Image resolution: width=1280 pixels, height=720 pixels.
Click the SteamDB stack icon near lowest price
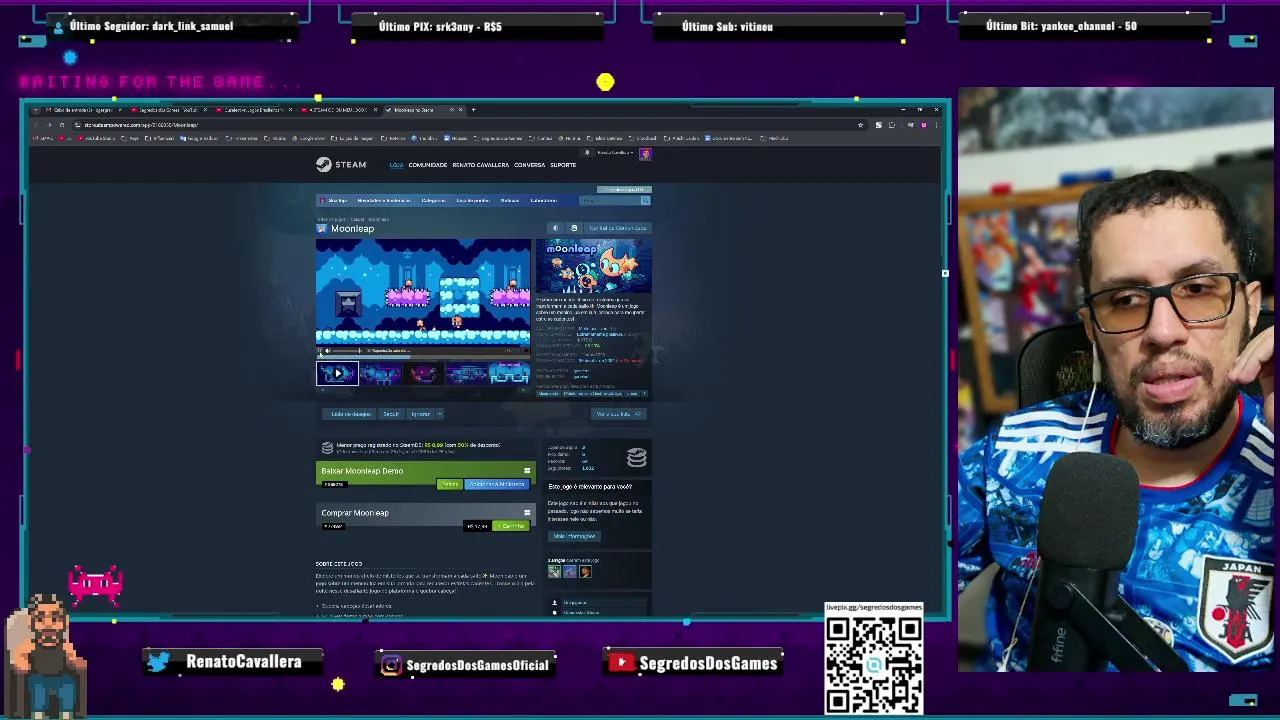[x=327, y=448]
